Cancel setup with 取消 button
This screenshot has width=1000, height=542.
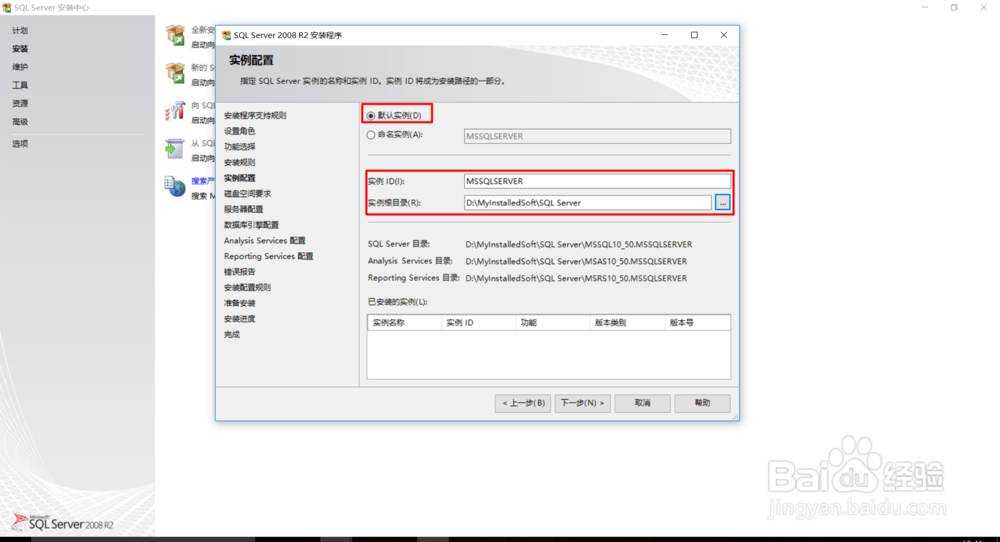tap(642, 403)
